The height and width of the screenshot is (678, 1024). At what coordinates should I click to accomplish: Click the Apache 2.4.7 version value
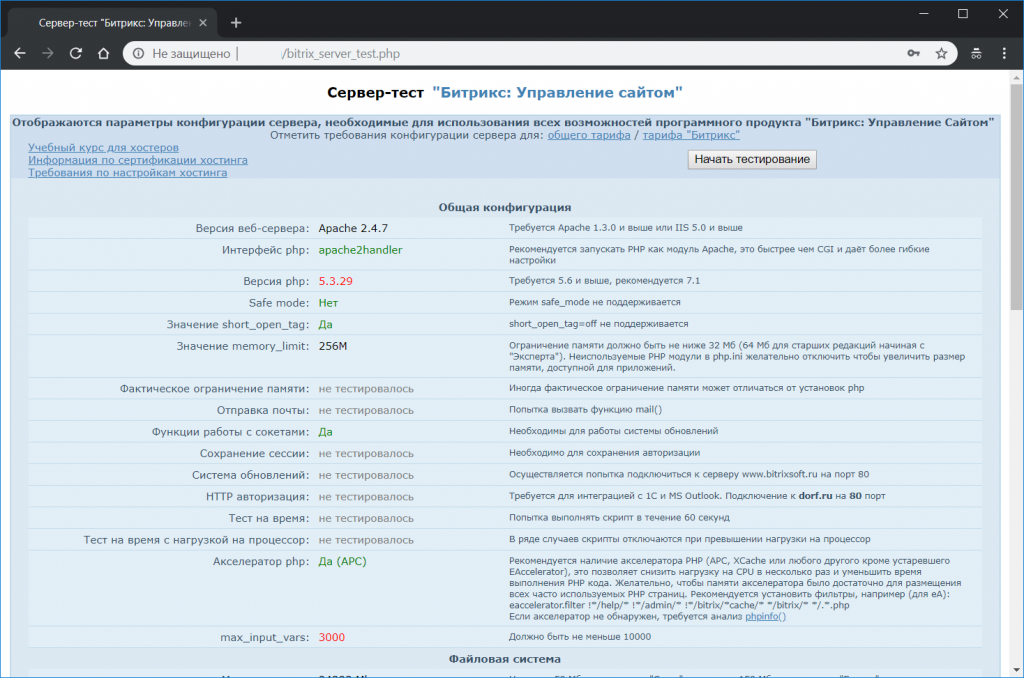click(353, 228)
